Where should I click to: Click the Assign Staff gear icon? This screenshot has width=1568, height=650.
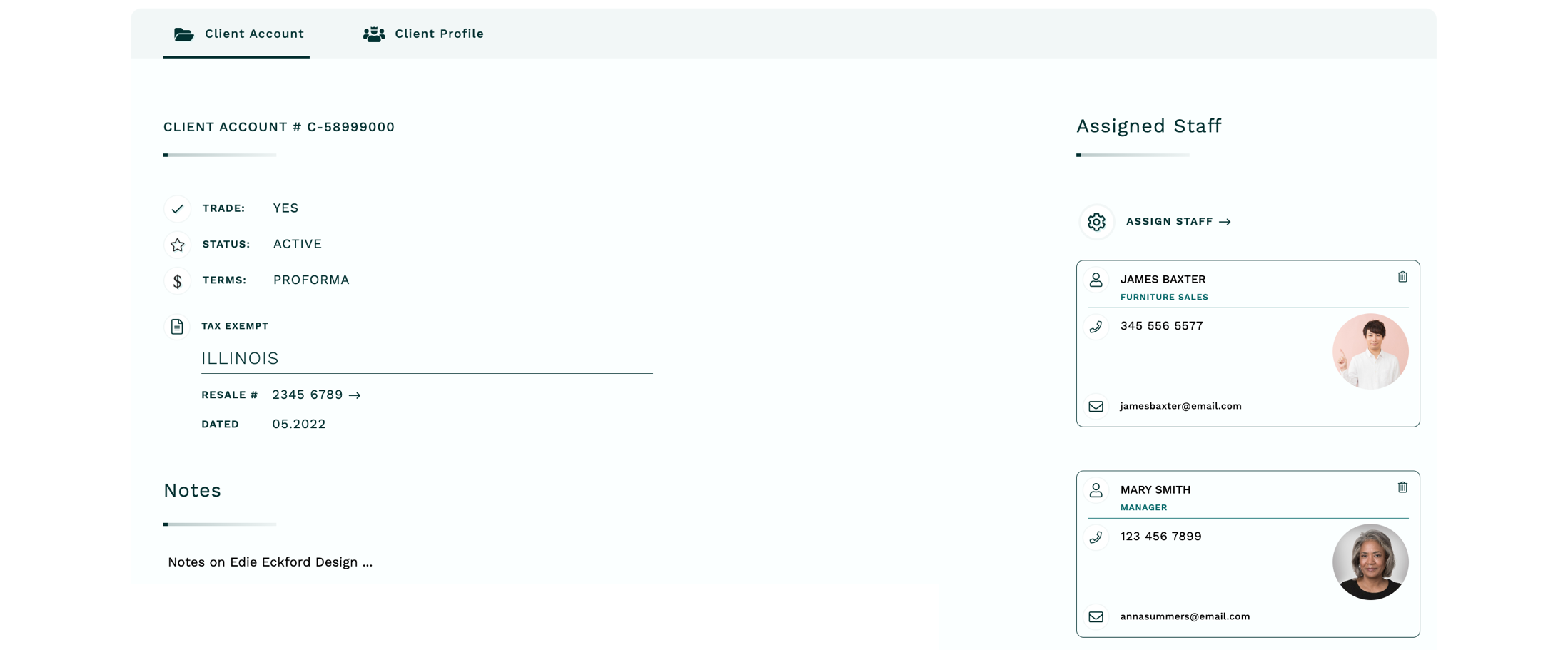pos(1096,222)
